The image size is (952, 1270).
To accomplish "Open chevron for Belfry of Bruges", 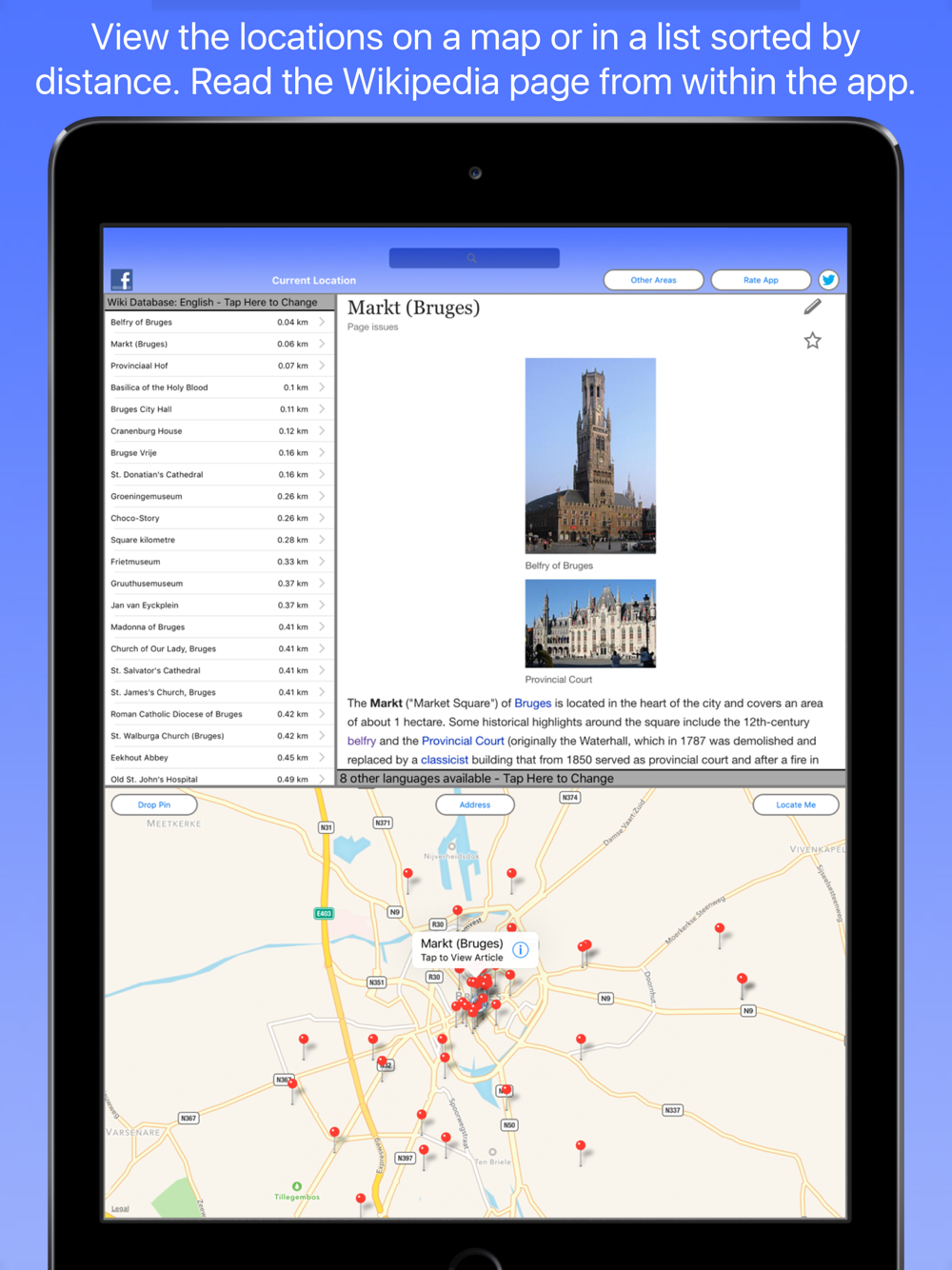I will coord(323,322).
